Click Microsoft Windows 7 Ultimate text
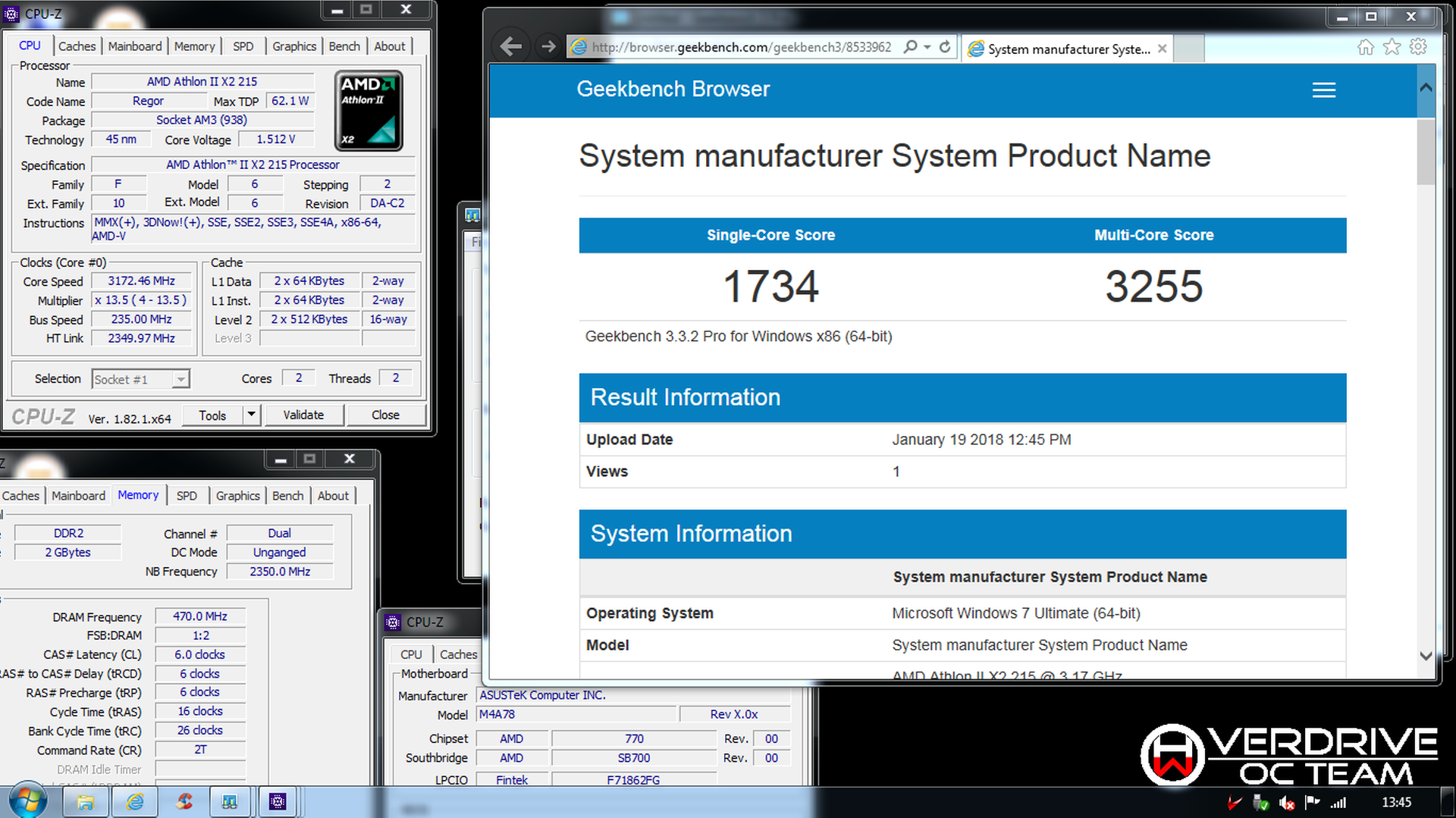Viewport: 1456px width, 818px height. coord(1016,613)
